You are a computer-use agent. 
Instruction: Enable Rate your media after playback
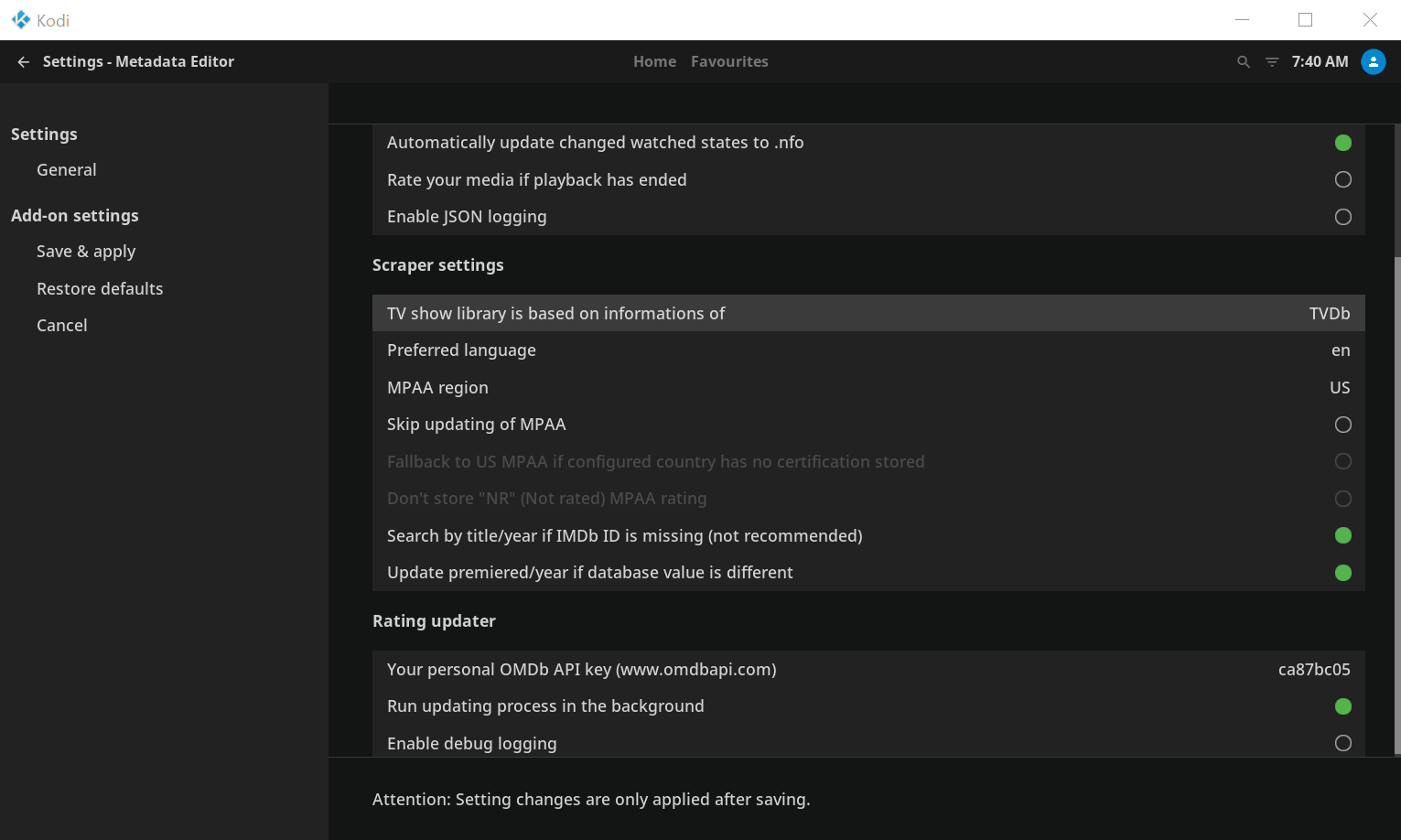[x=1342, y=180]
